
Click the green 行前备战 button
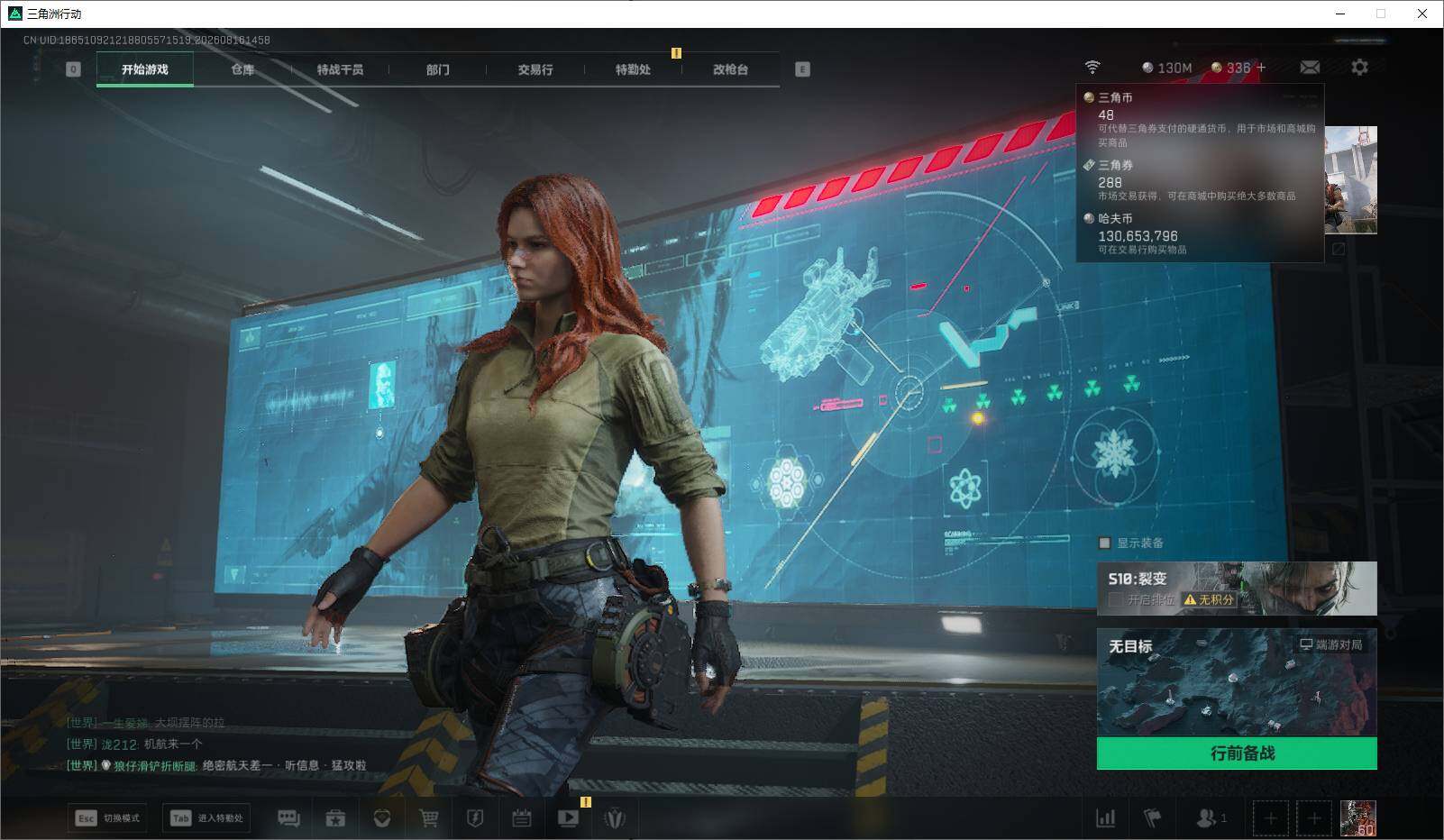pos(1237,753)
